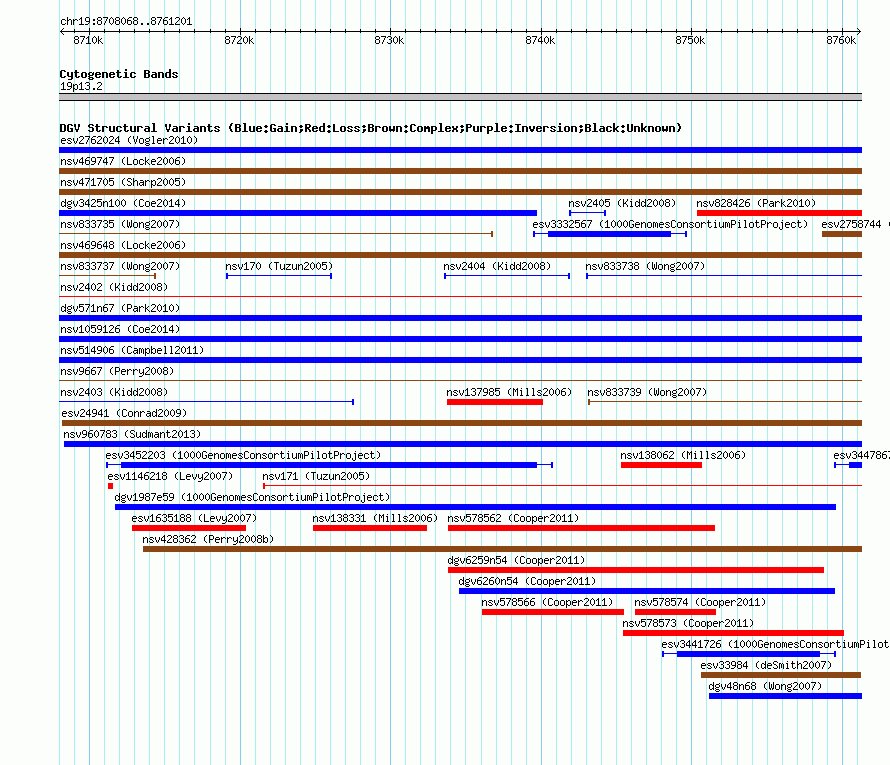Image resolution: width=890 pixels, height=765 pixels.
Task: Click the Cytogenetic Bands track title
Action: pos(119,74)
